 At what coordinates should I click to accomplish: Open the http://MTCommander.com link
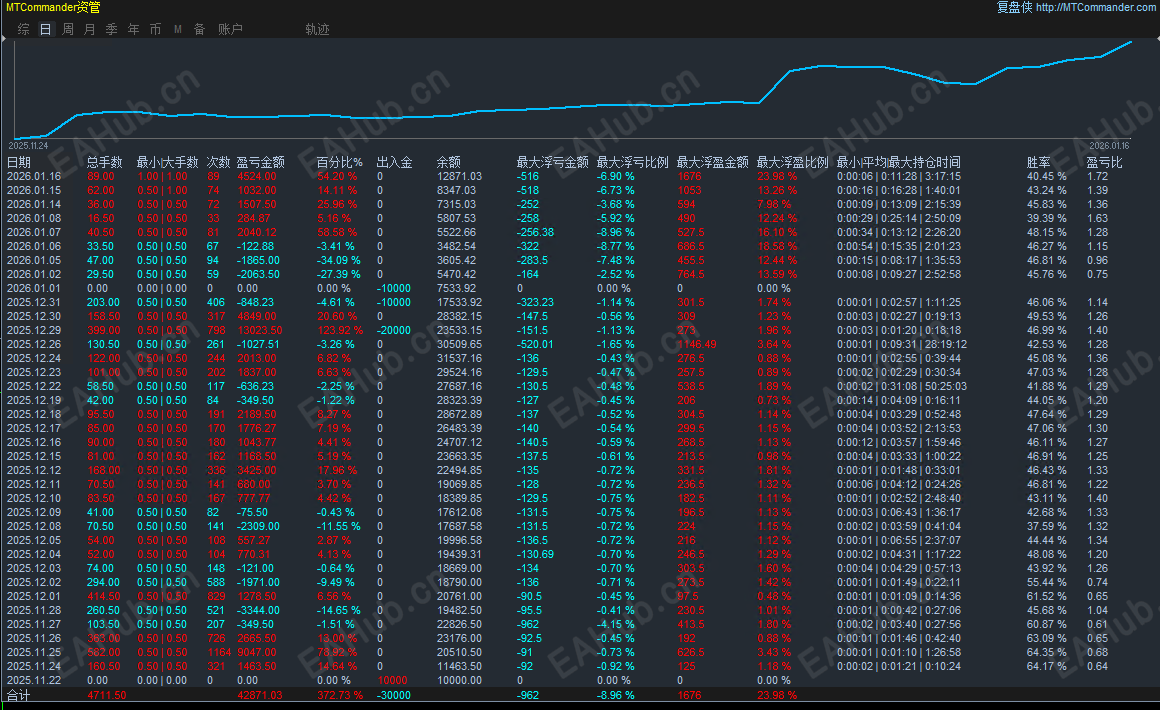[x=1097, y=7]
